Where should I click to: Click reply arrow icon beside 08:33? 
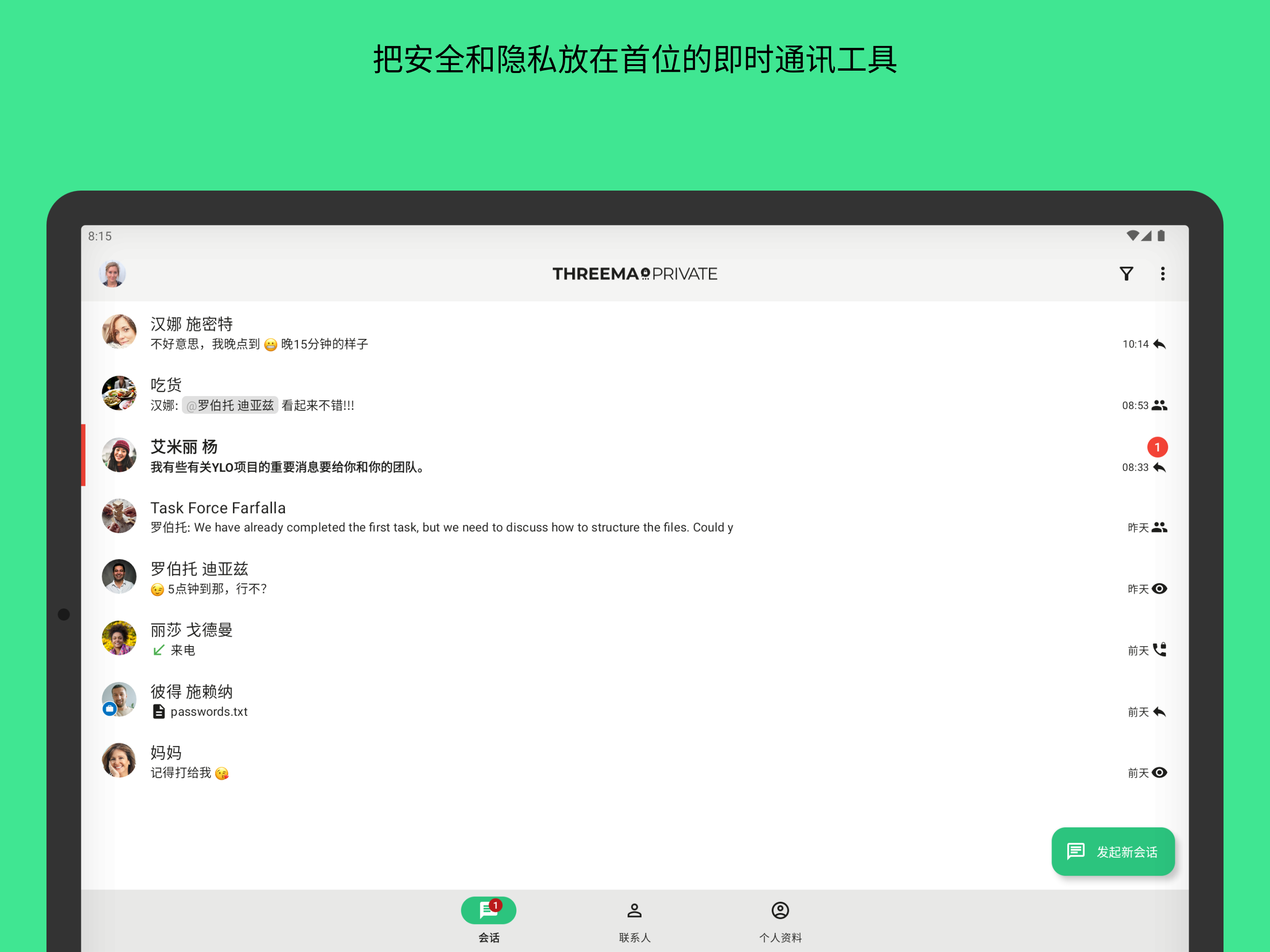[x=1159, y=467]
